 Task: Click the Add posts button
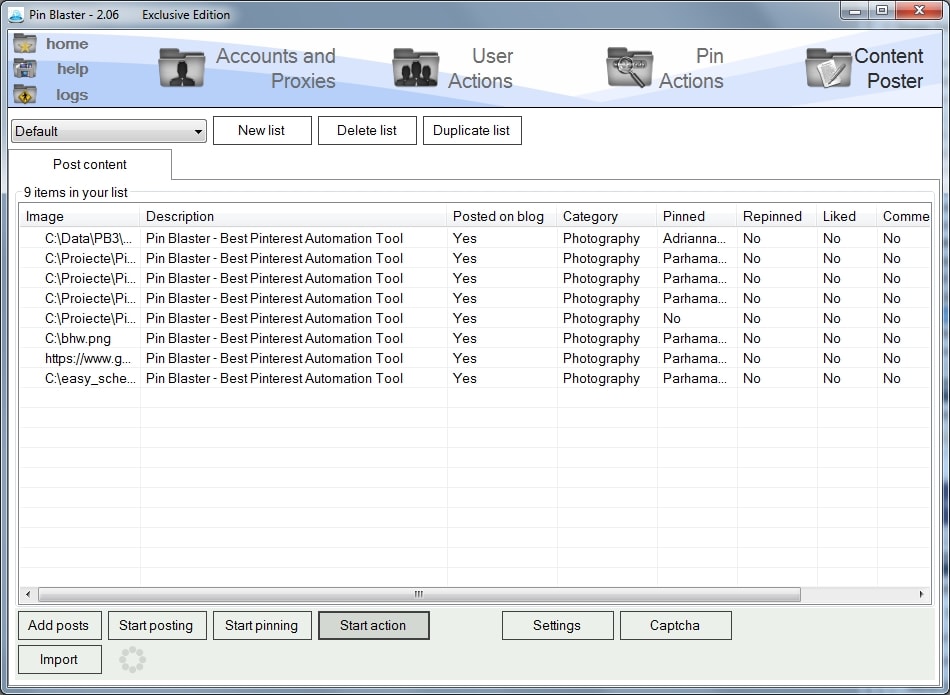60,625
